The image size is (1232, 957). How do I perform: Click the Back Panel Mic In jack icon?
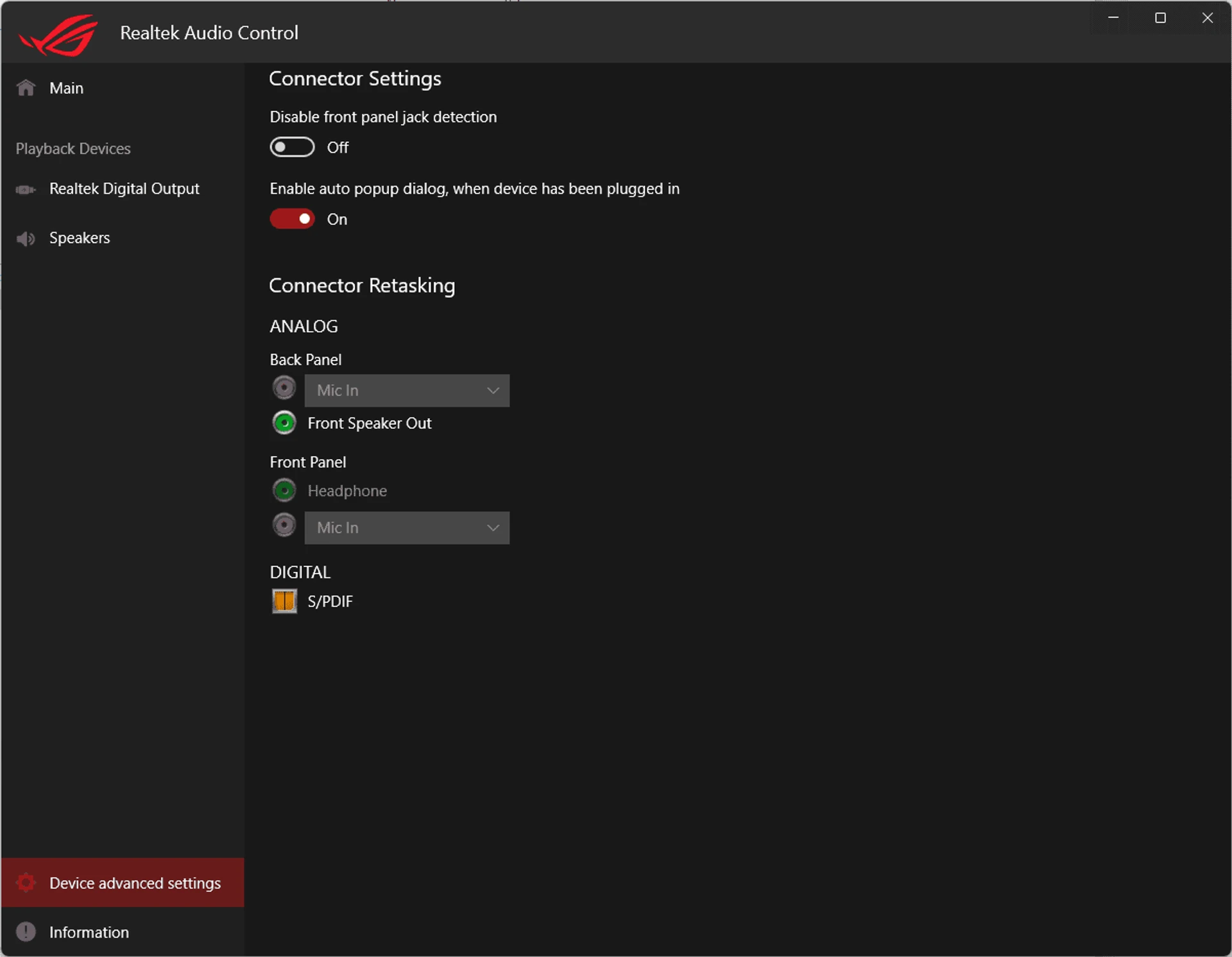(284, 388)
